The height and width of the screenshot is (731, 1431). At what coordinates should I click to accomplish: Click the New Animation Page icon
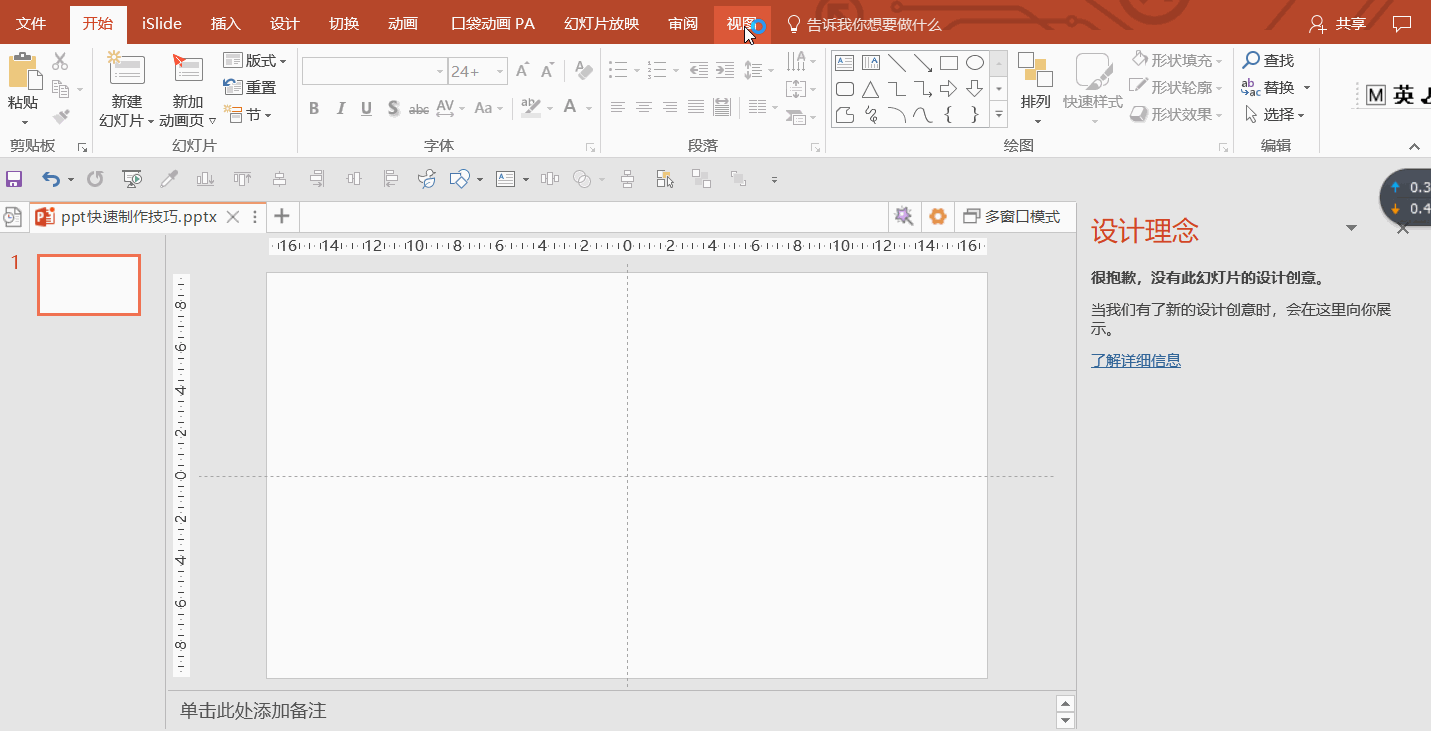(187, 70)
